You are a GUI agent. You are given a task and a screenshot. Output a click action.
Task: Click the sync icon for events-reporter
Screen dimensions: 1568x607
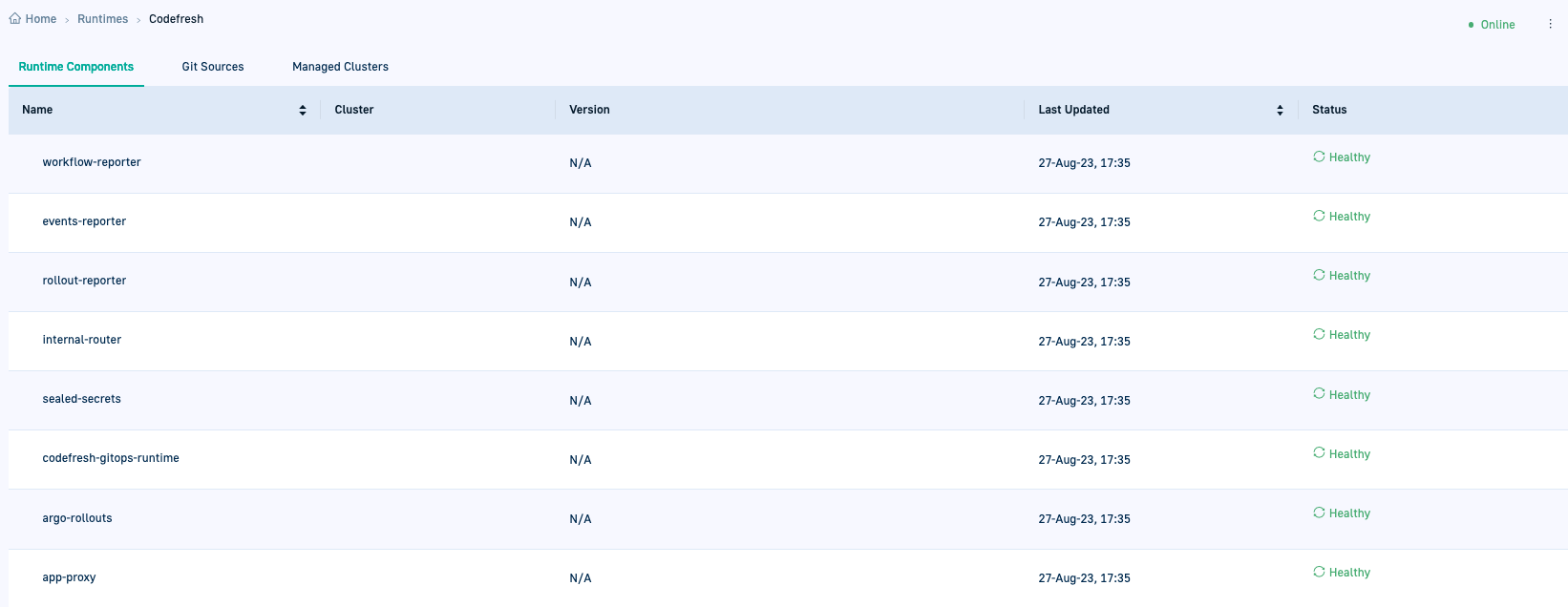pos(1319,216)
